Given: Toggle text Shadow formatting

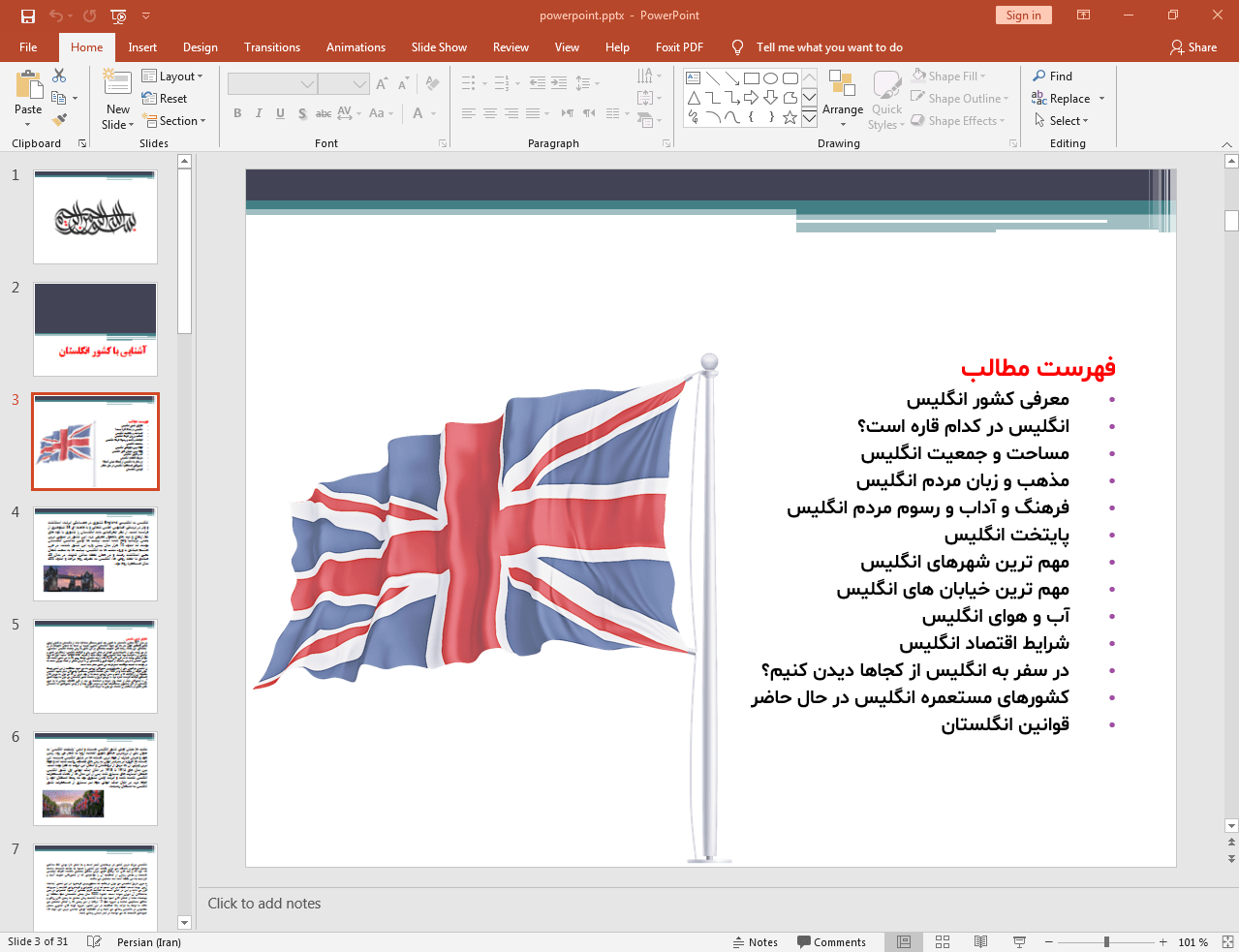Looking at the screenshot, I should pyautogui.click(x=302, y=113).
